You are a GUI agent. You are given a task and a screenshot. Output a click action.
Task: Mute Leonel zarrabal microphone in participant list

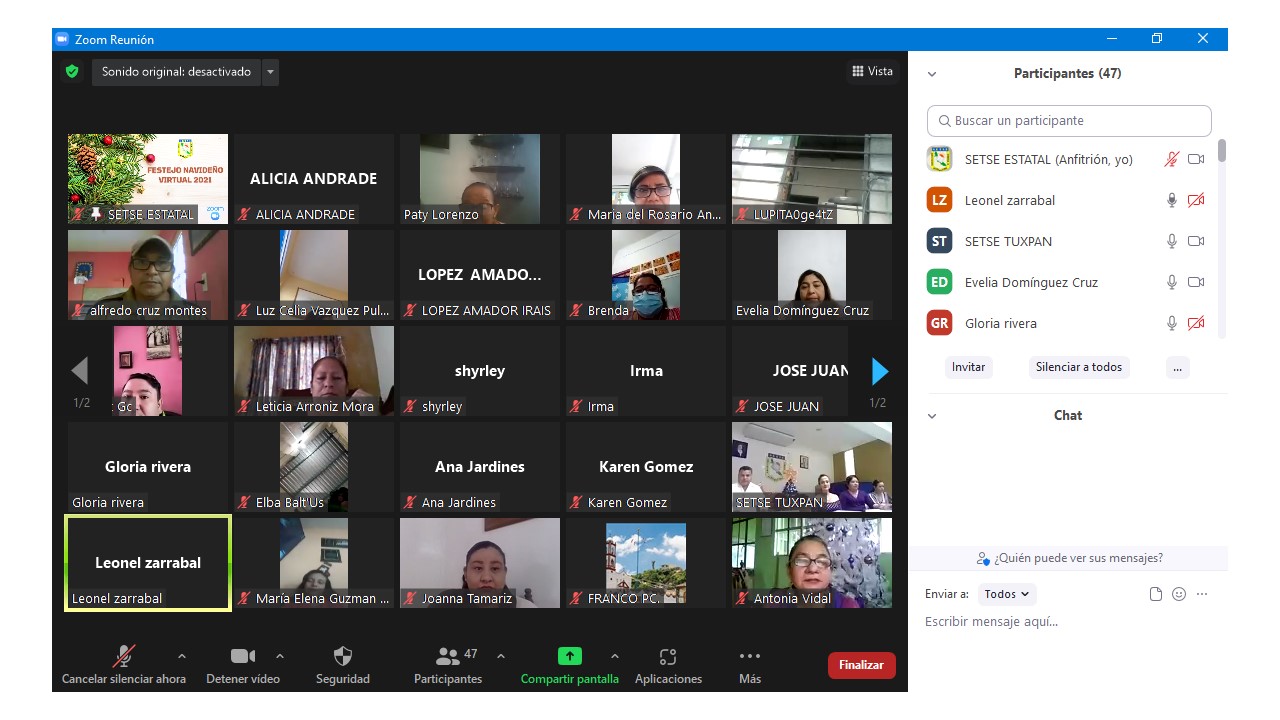[x=1172, y=200]
